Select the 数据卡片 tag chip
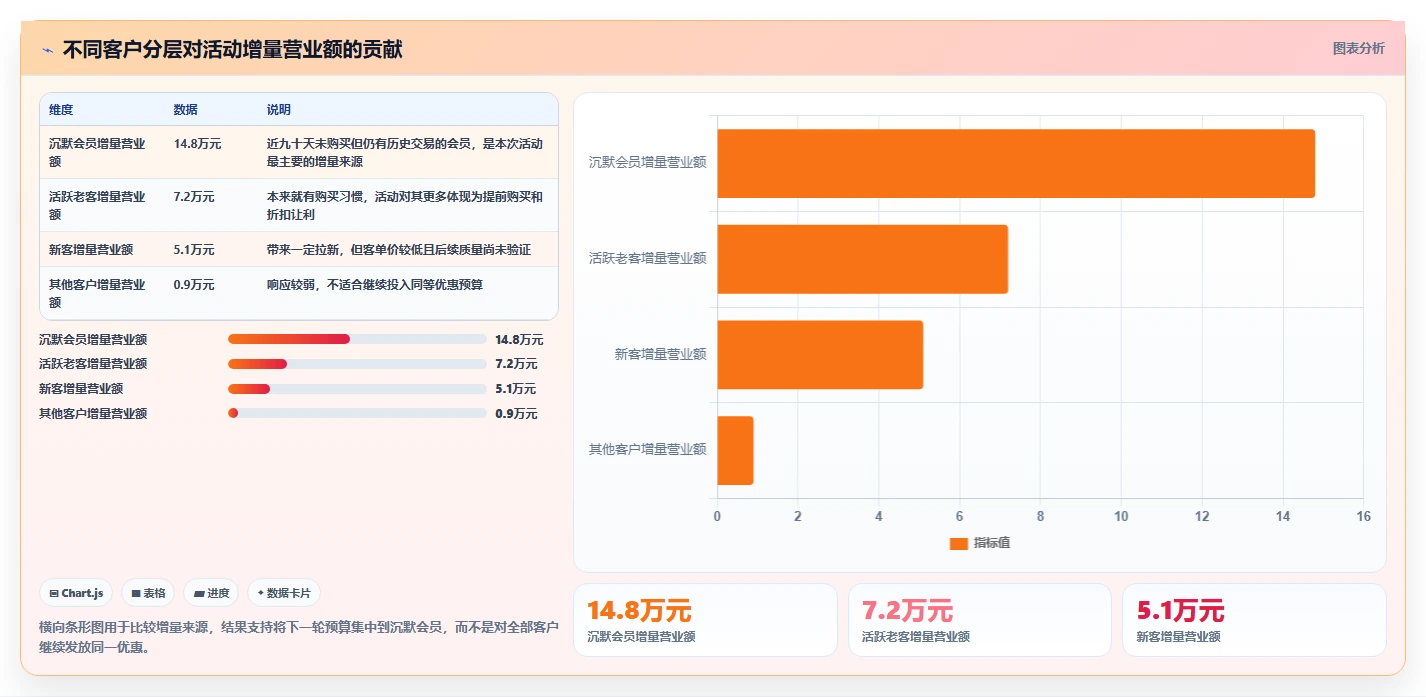The width and height of the screenshot is (1426, 697). tap(284, 593)
